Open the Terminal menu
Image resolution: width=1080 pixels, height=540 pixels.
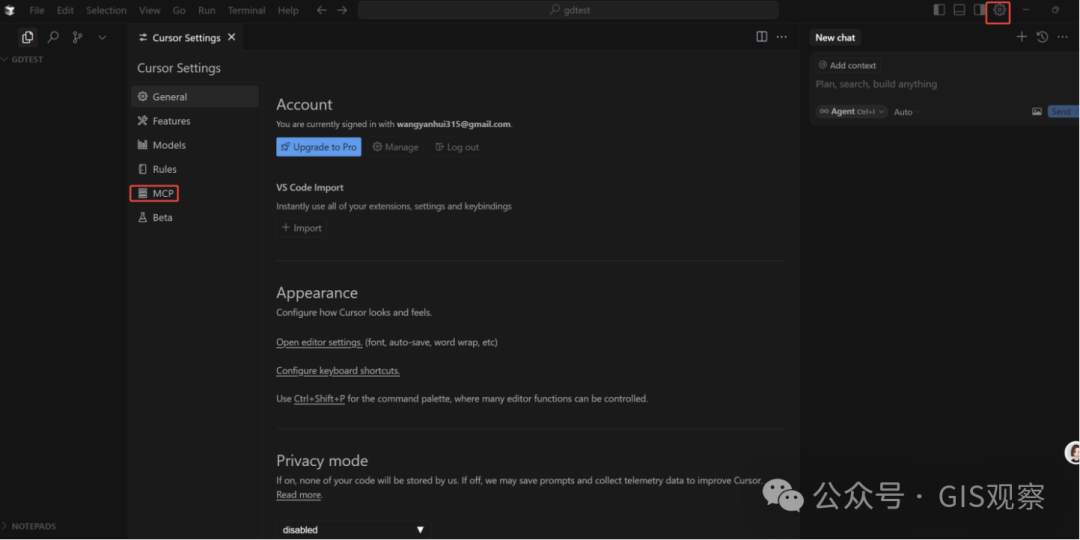pos(247,10)
